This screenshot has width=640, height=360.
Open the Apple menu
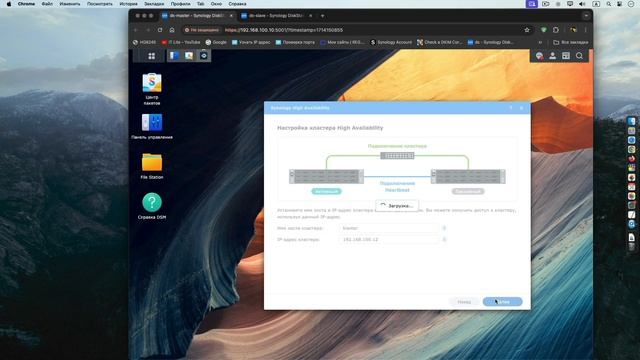tap(9, 4)
